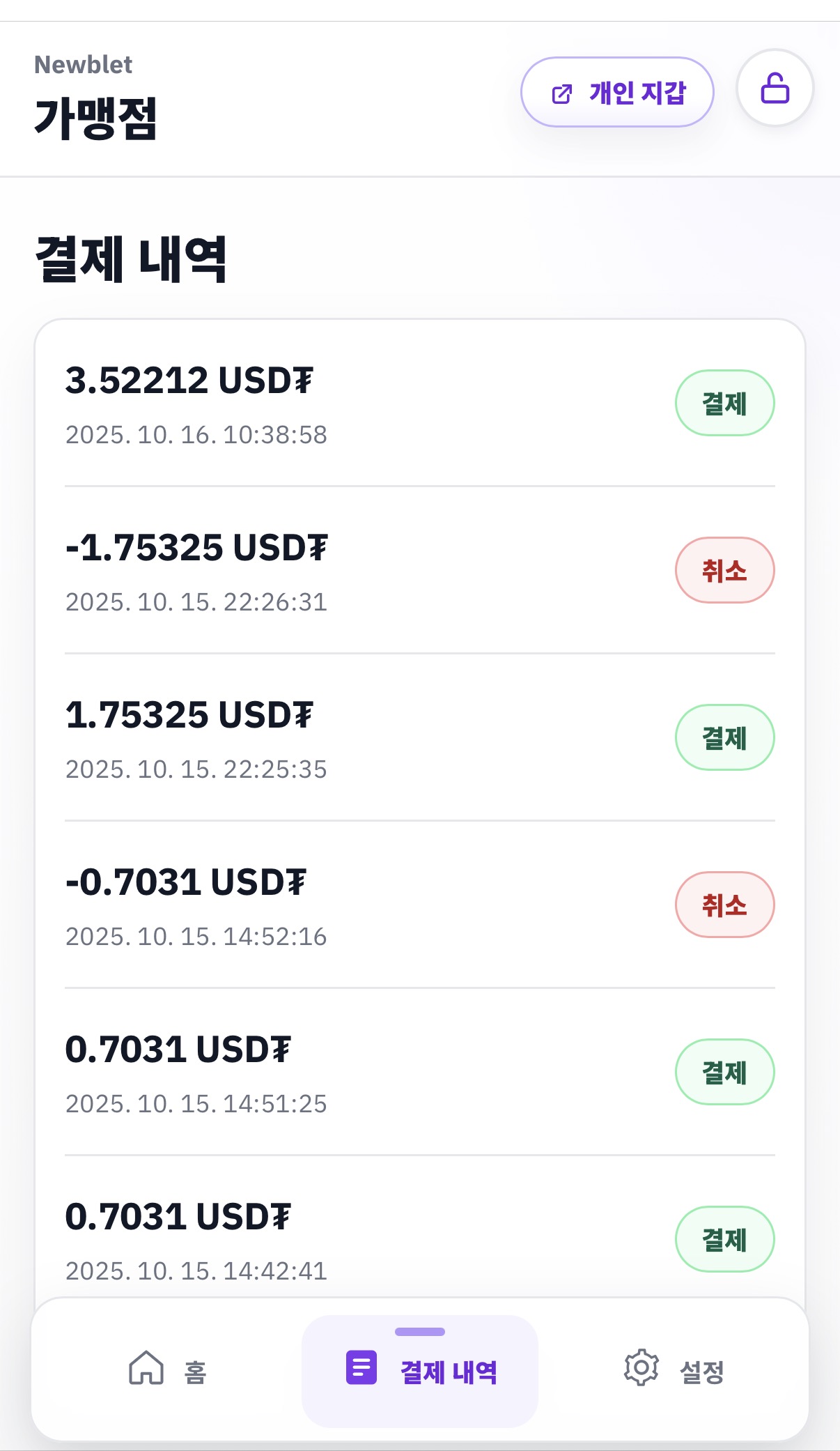Screen dimensions: 840x1451
Task: Select the 결제 내역 tab label
Action: [x=449, y=1372]
